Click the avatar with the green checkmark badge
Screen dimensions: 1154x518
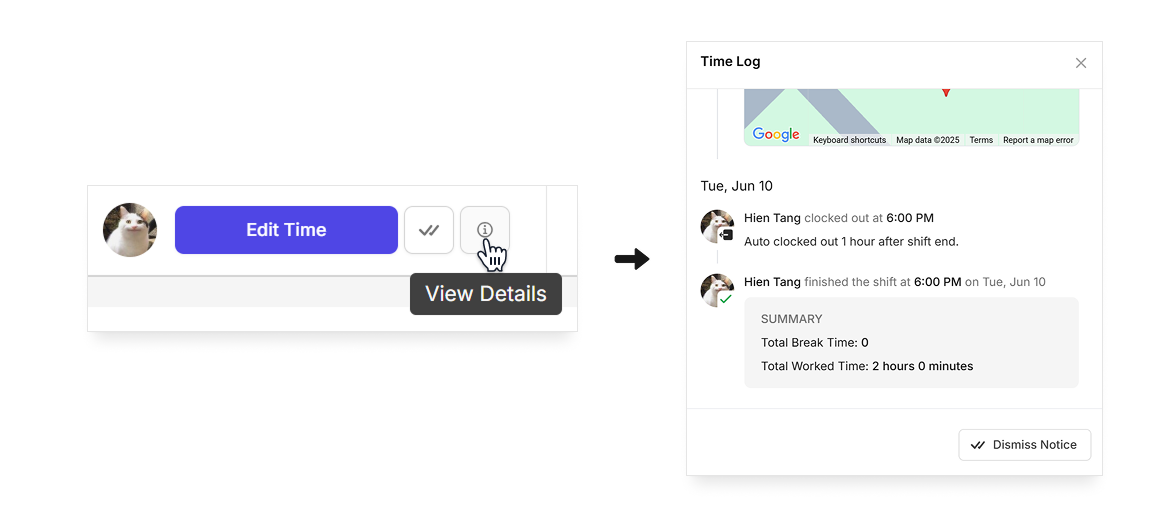[717, 290]
